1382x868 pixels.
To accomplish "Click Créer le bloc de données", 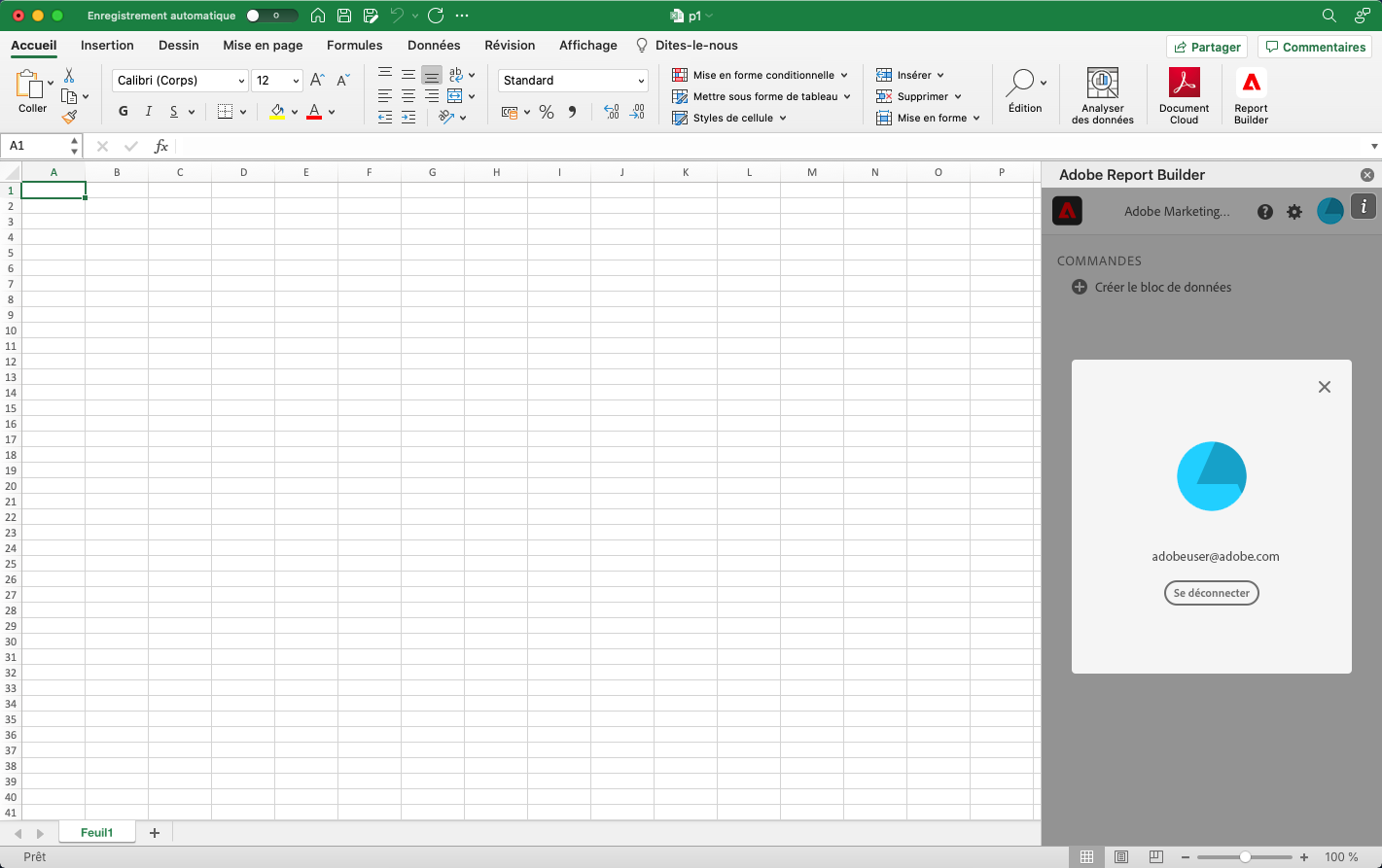I will point(1152,287).
